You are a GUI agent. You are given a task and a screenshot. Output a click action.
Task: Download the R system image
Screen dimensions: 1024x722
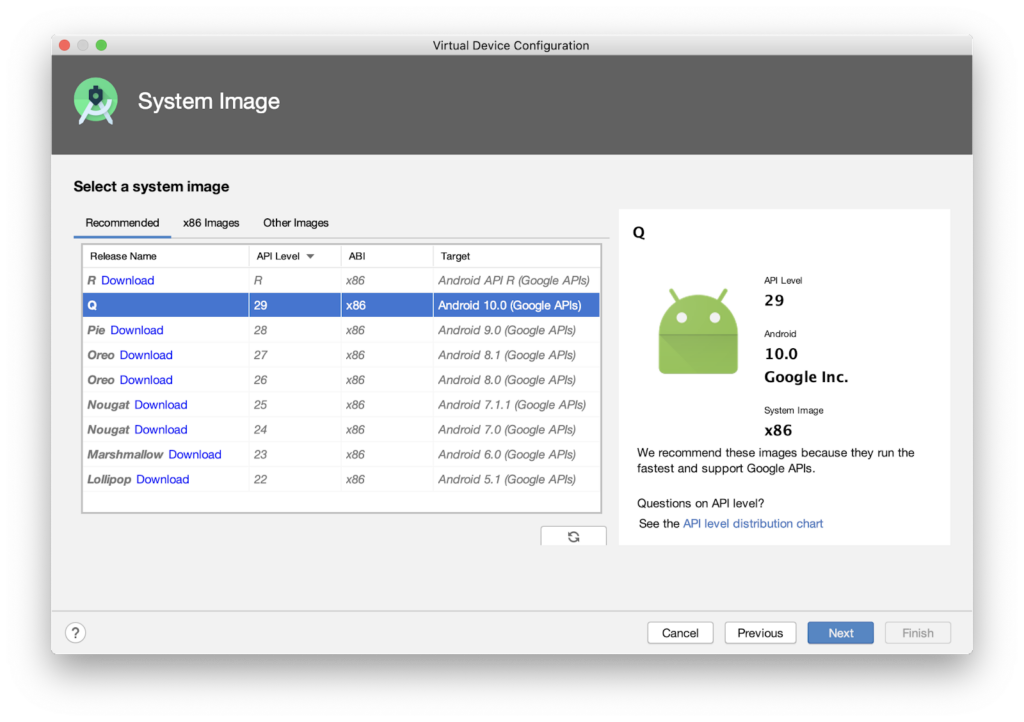(x=128, y=281)
